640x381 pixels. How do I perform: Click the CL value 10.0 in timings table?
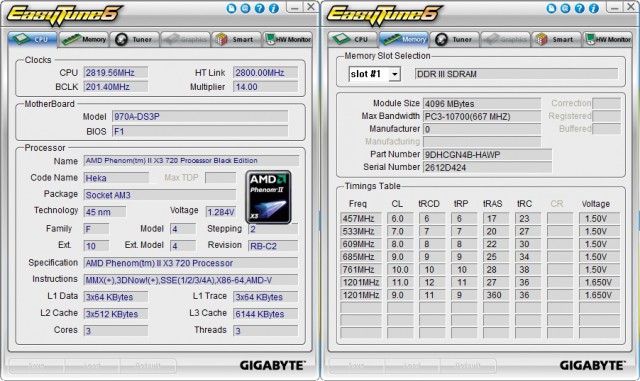tap(400, 270)
